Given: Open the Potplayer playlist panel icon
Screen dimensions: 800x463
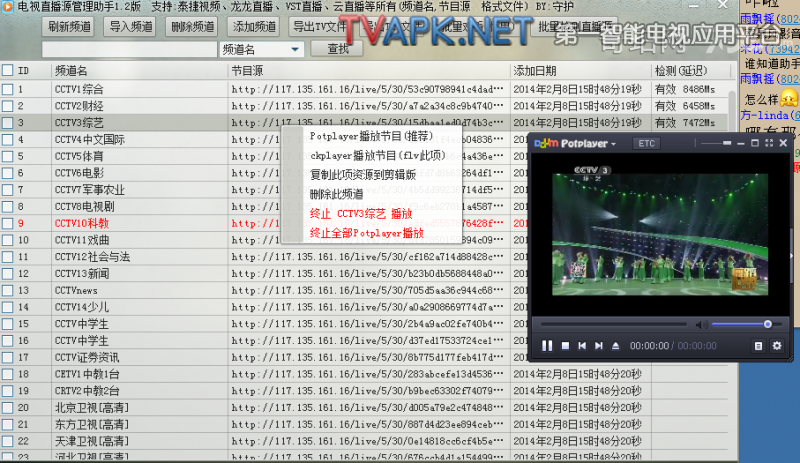Looking at the screenshot, I should coord(758,346).
